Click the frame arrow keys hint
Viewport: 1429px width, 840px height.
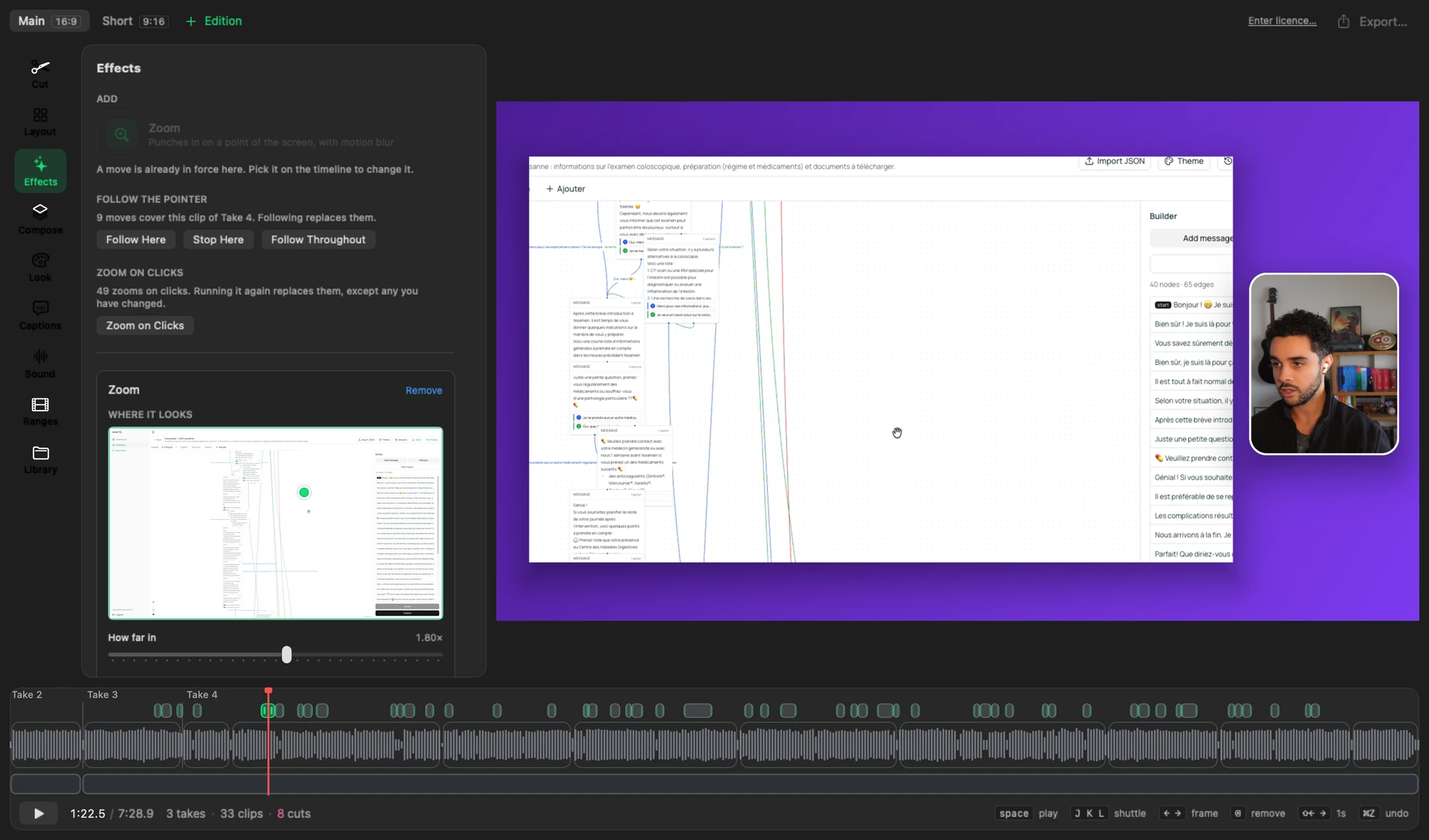point(1172,814)
